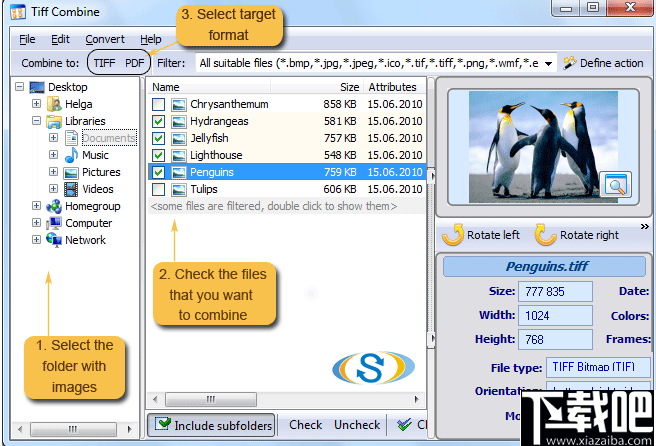Uncheck the Penguins checkbox

click(159, 172)
